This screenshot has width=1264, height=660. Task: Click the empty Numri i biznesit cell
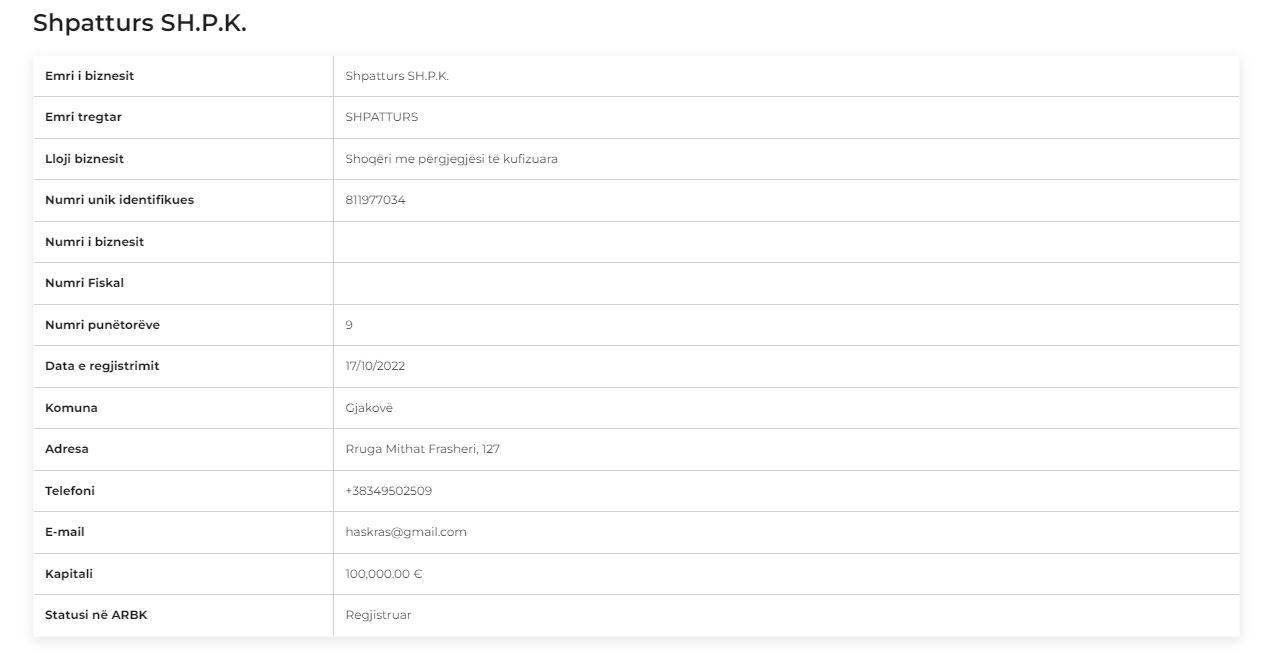[x=786, y=242]
